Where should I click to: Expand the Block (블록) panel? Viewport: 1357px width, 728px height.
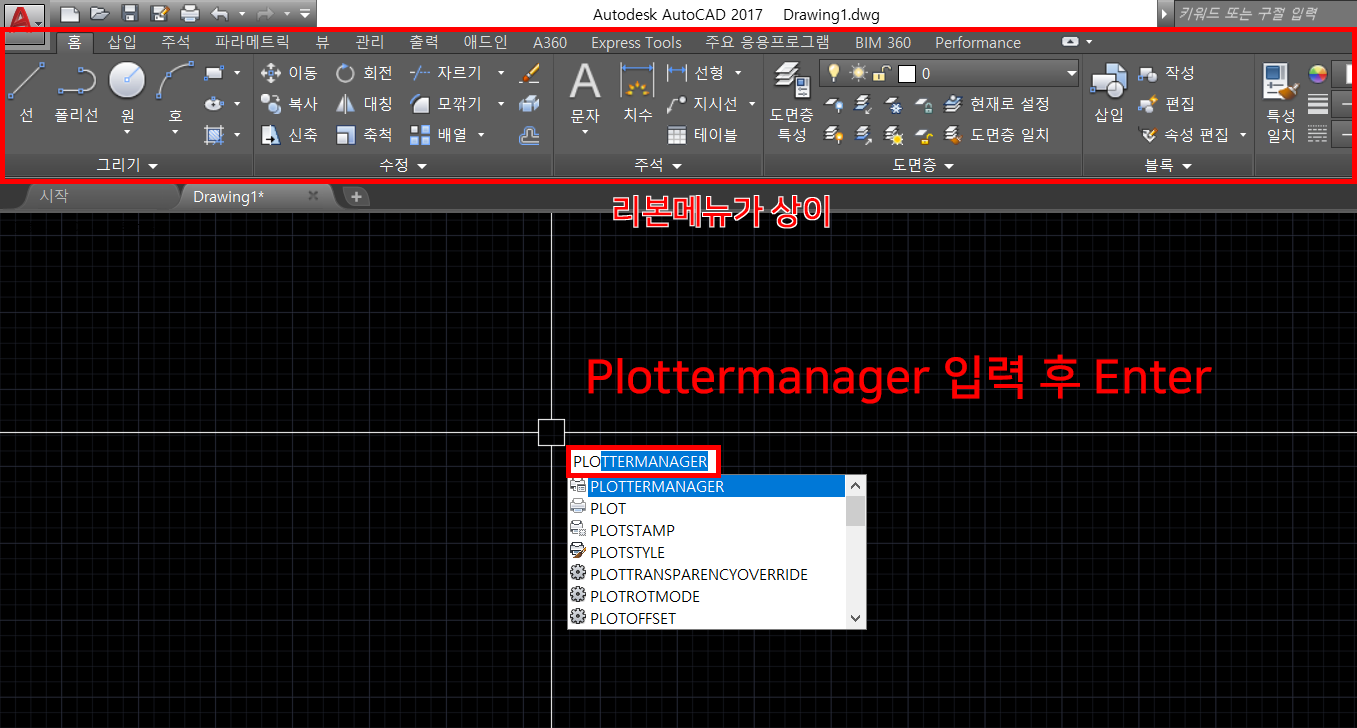tap(1168, 165)
